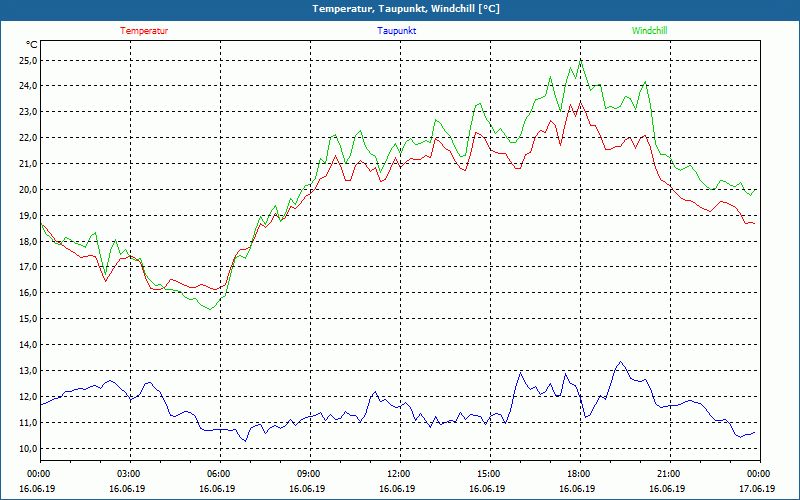The height and width of the screenshot is (500, 800).
Task: Click the red Temperatur legend label
Action: [x=144, y=31]
